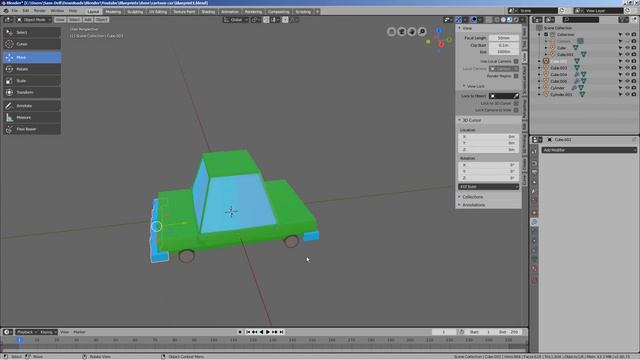Click the play animation button
Image resolution: width=640 pixels, height=360 pixels.
(268, 332)
